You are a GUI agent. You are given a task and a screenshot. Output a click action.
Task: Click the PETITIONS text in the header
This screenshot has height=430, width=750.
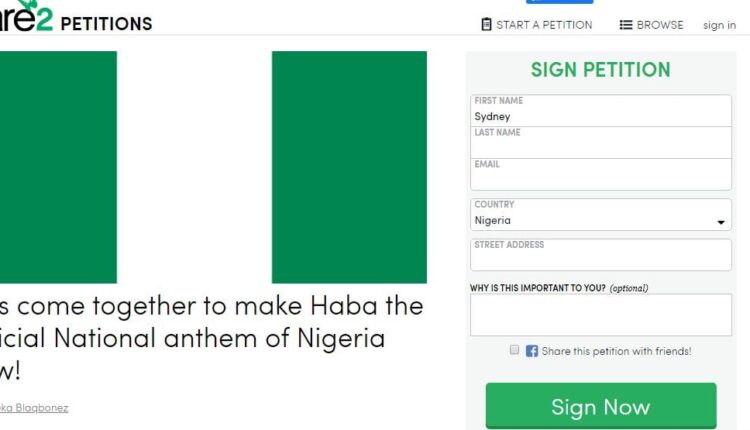point(107,23)
